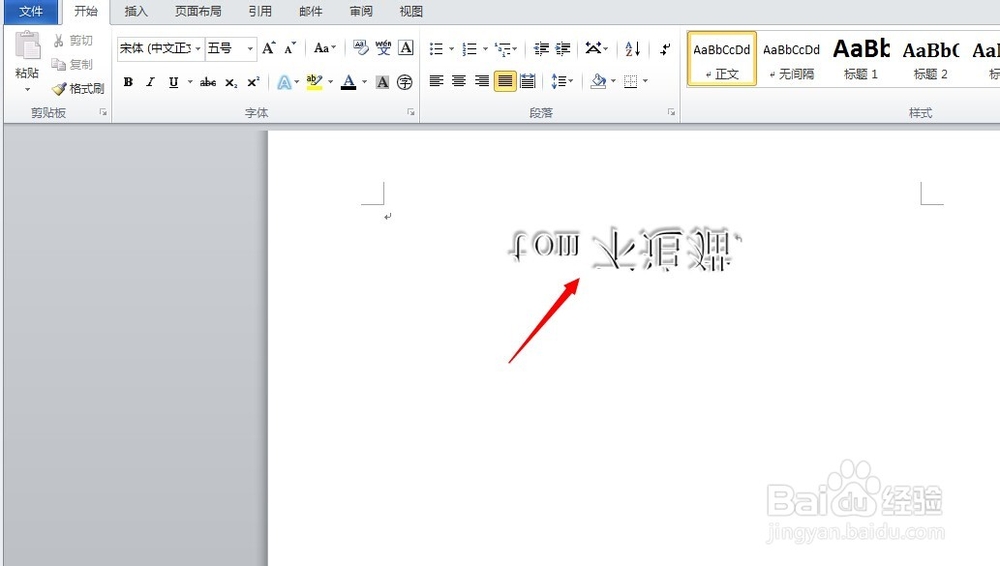Toggle justified alignment button
The width and height of the screenshot is (1000, 566).
pyautogui.click(x=504, y=81)
